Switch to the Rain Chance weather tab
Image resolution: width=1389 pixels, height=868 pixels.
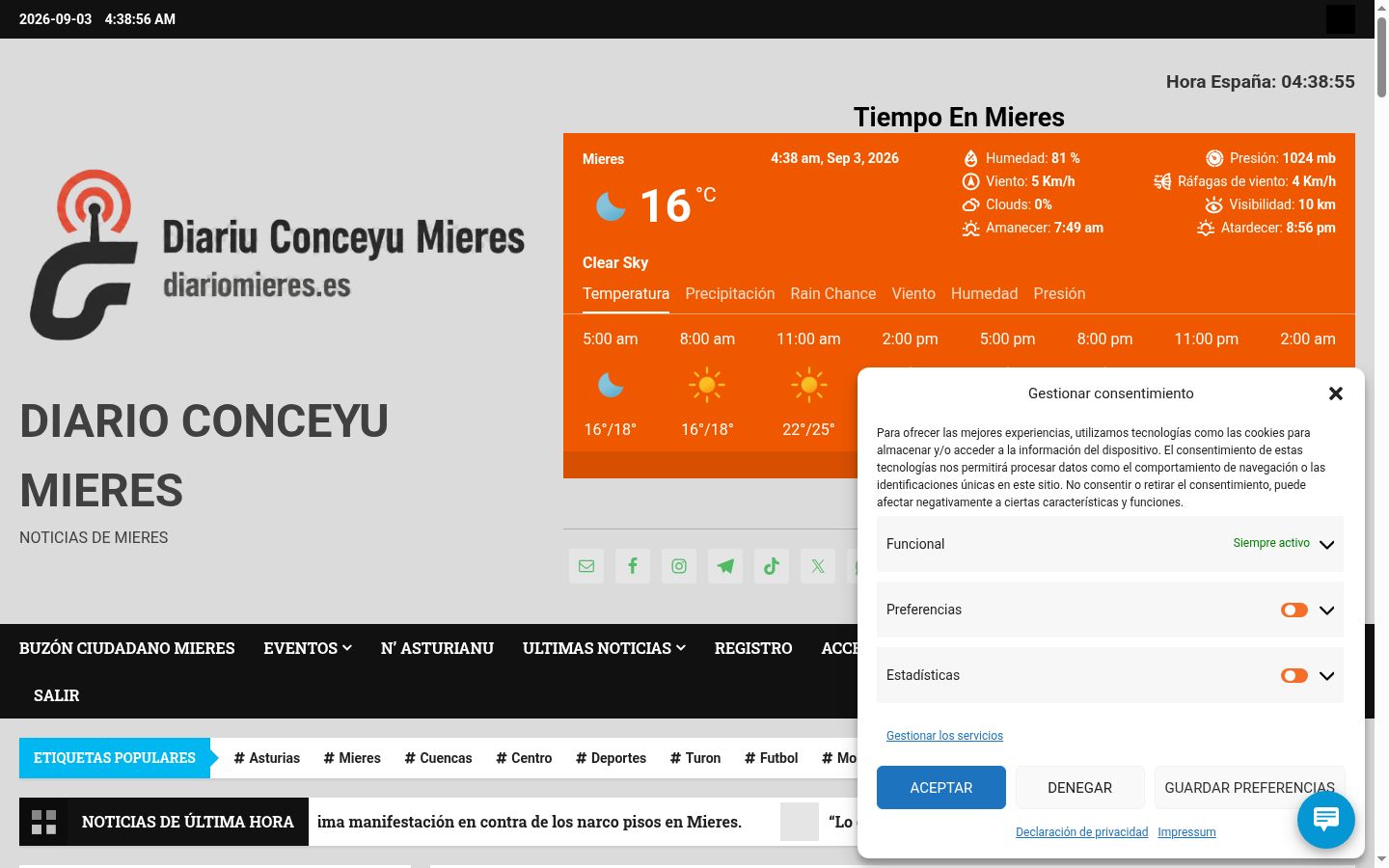[x=833, y=293]
